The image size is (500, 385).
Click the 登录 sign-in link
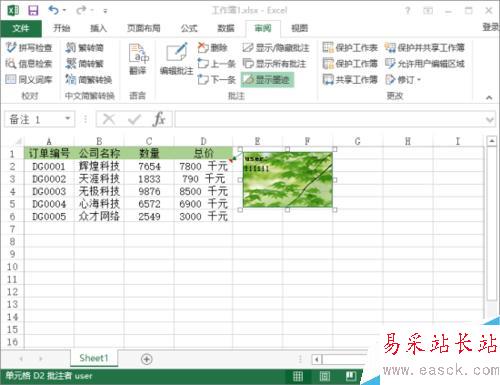coord(491,27)
